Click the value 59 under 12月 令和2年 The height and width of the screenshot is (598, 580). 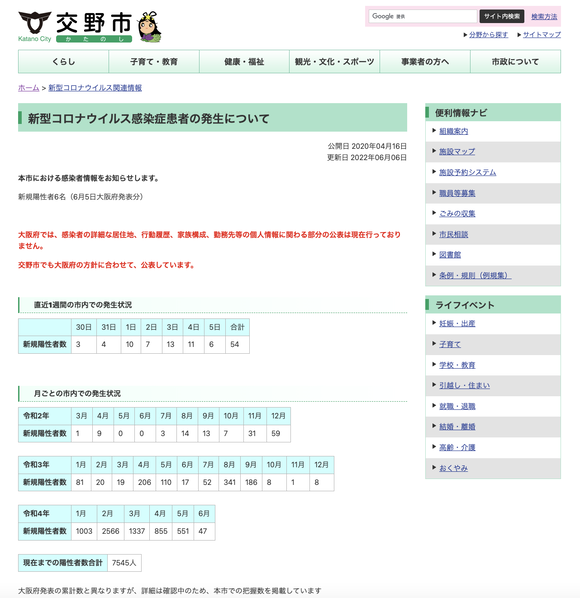coord(278,433)
